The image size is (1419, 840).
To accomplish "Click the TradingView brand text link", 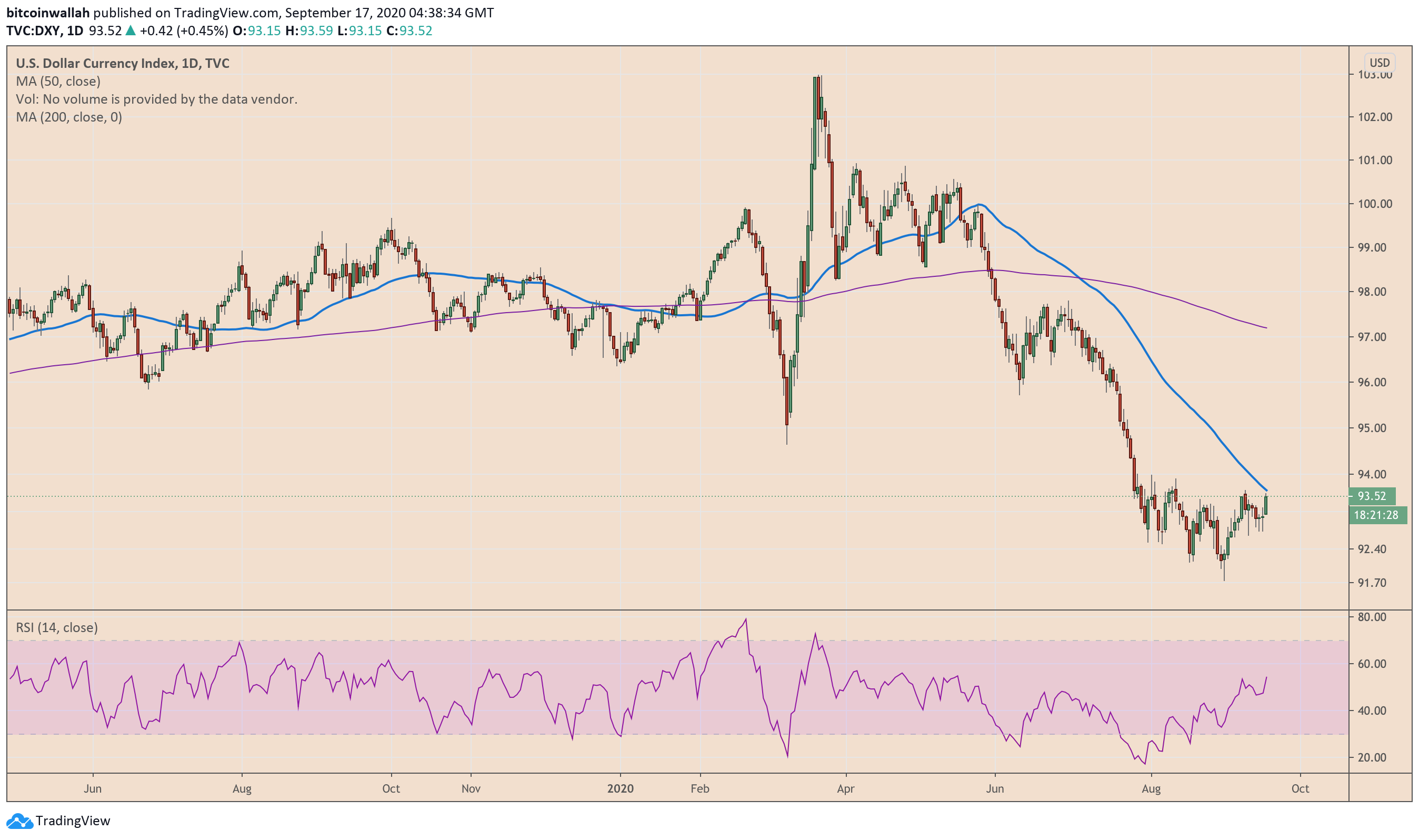I will click(73, 822).
